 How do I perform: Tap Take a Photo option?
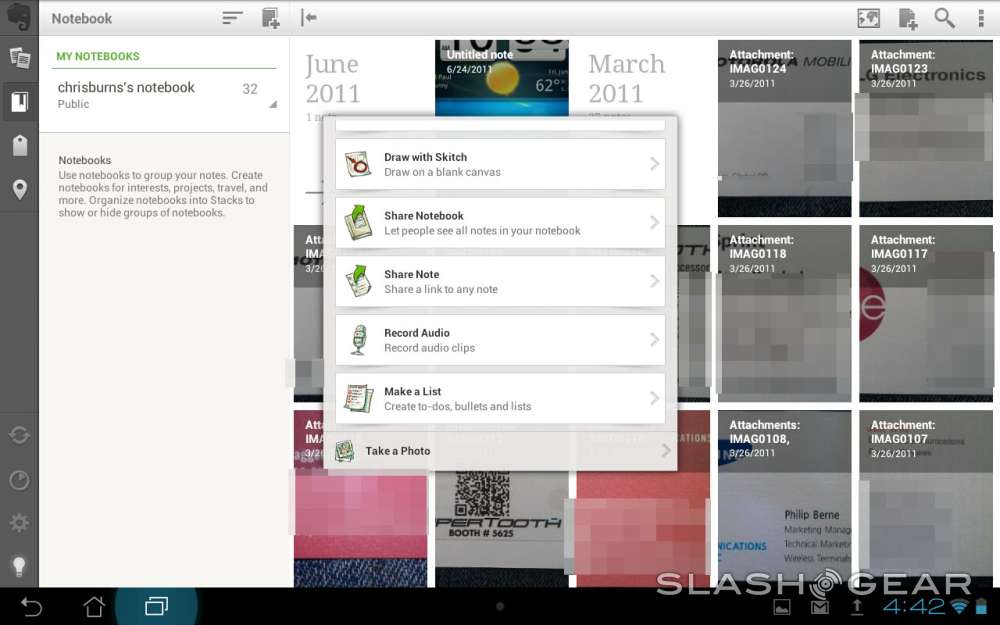click(x=500, y=451)
